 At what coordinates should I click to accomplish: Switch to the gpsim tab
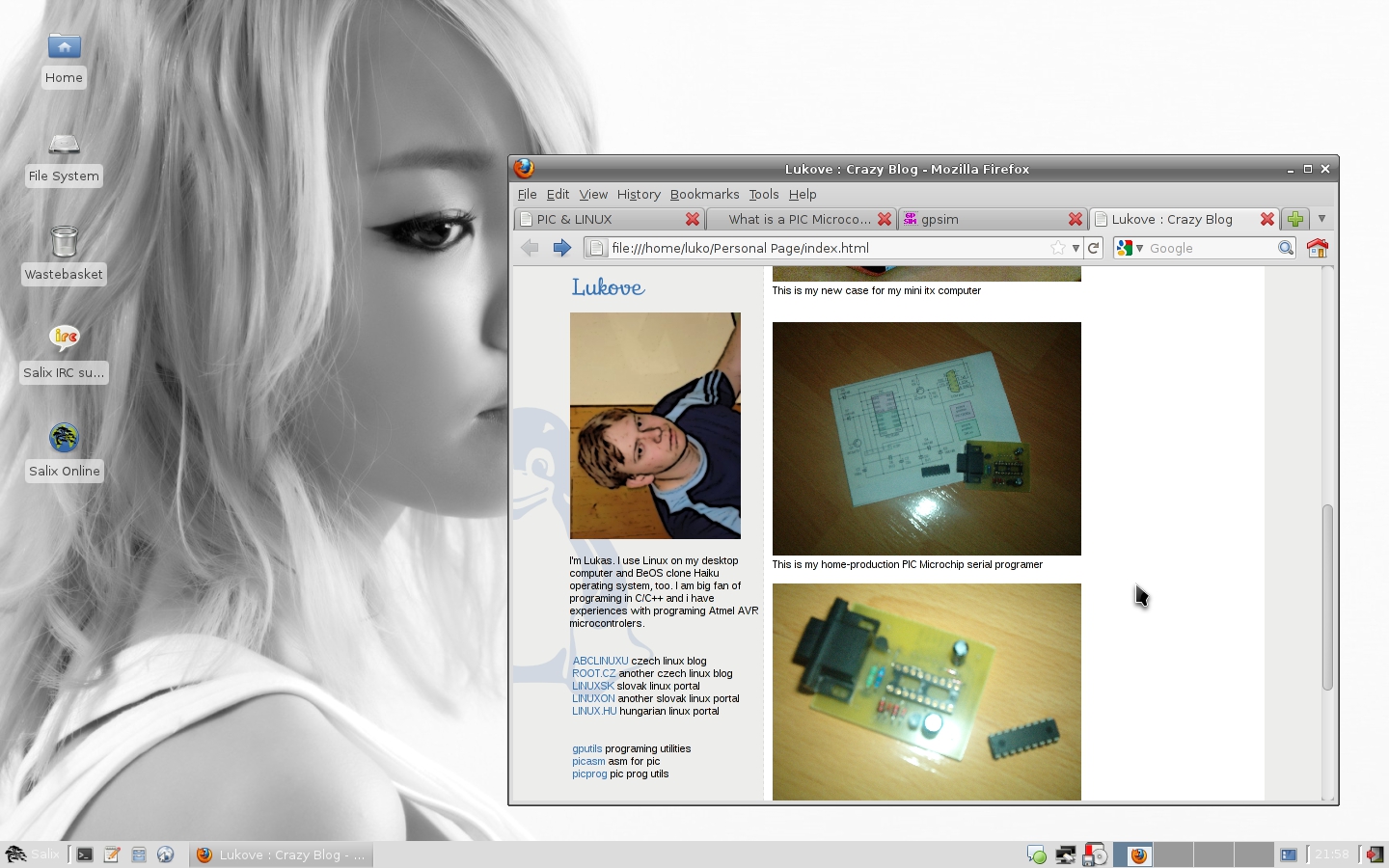click(993, 219)
